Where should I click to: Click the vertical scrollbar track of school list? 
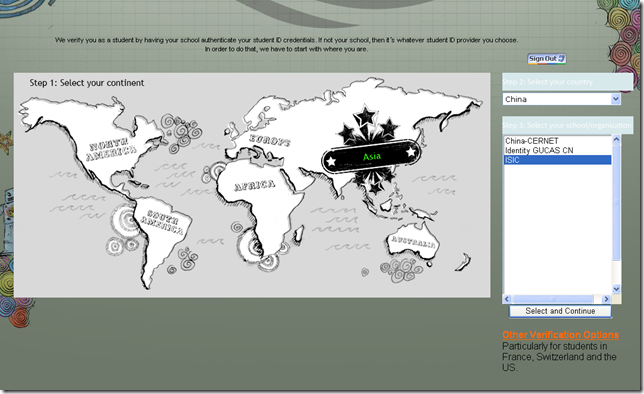(616, 214)
